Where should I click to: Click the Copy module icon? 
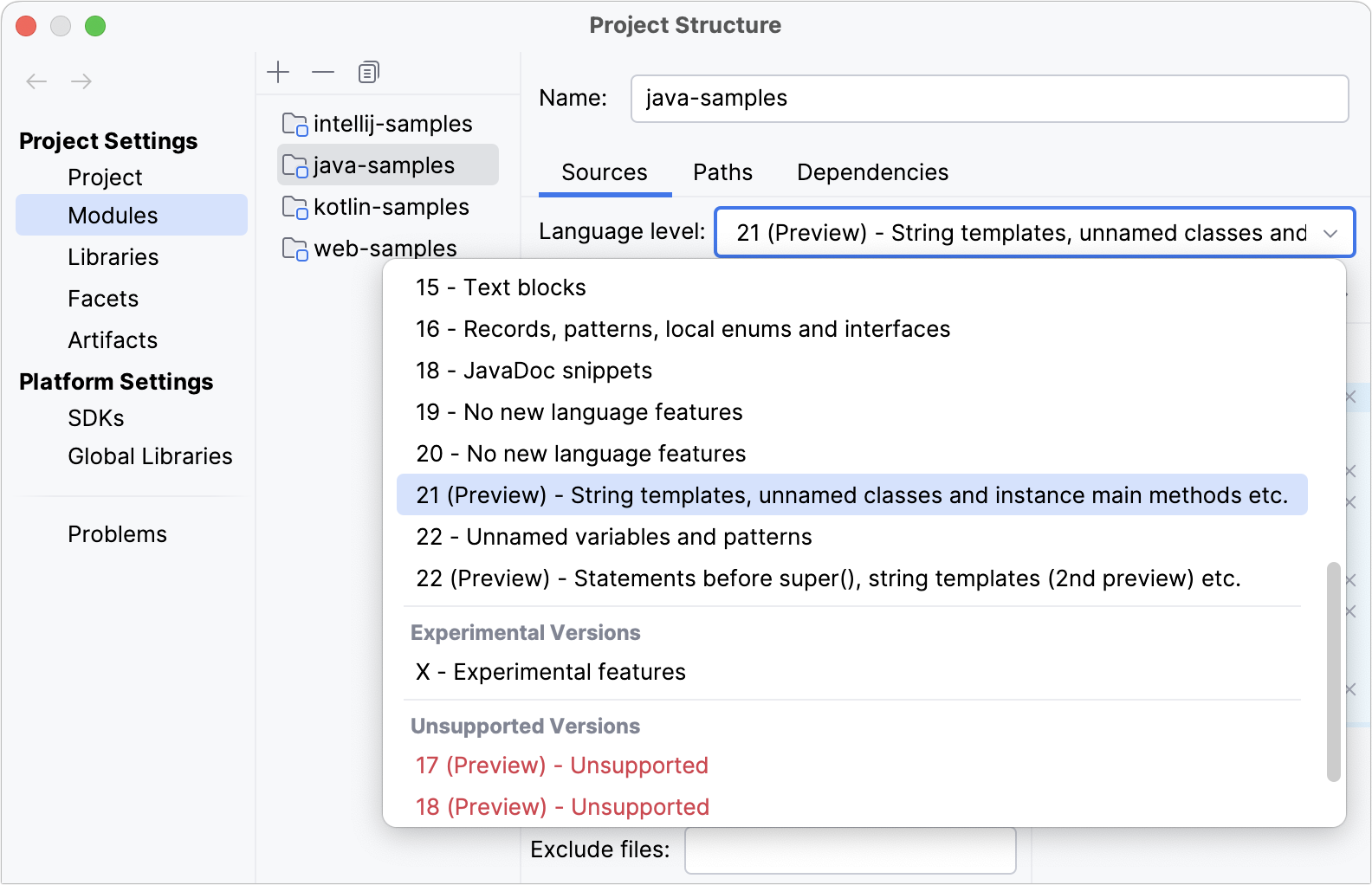pos(369,72)
